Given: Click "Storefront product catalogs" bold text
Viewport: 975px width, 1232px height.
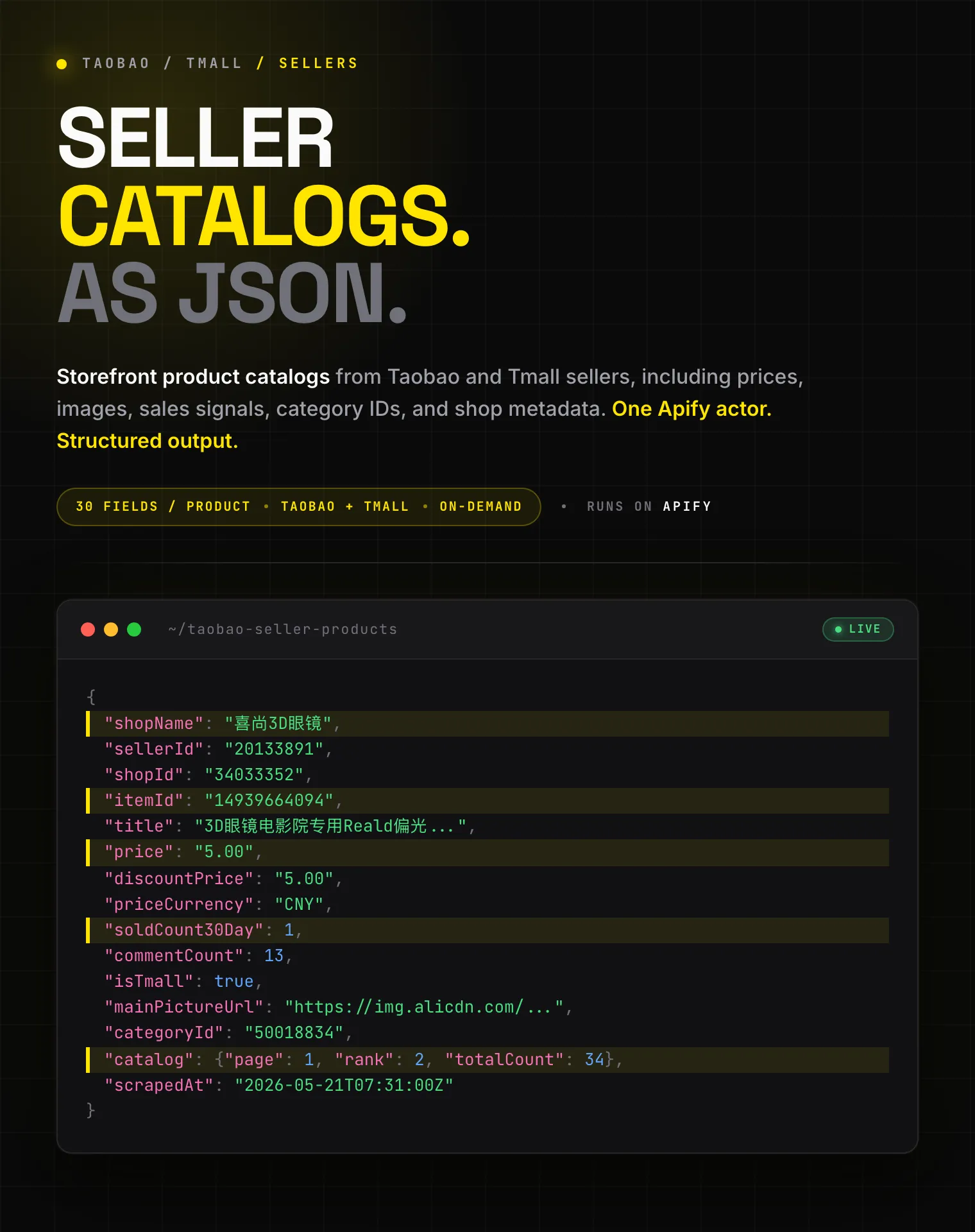Looking at the screenshot, I should [x=193, y=377].
